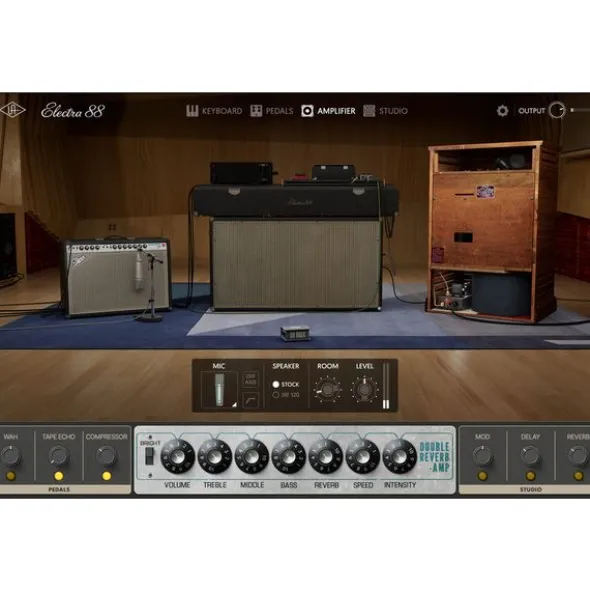The width and height of the screenshot is (590, 591).
Task: Toggle the Compressor LED
Action: [106, 476]
